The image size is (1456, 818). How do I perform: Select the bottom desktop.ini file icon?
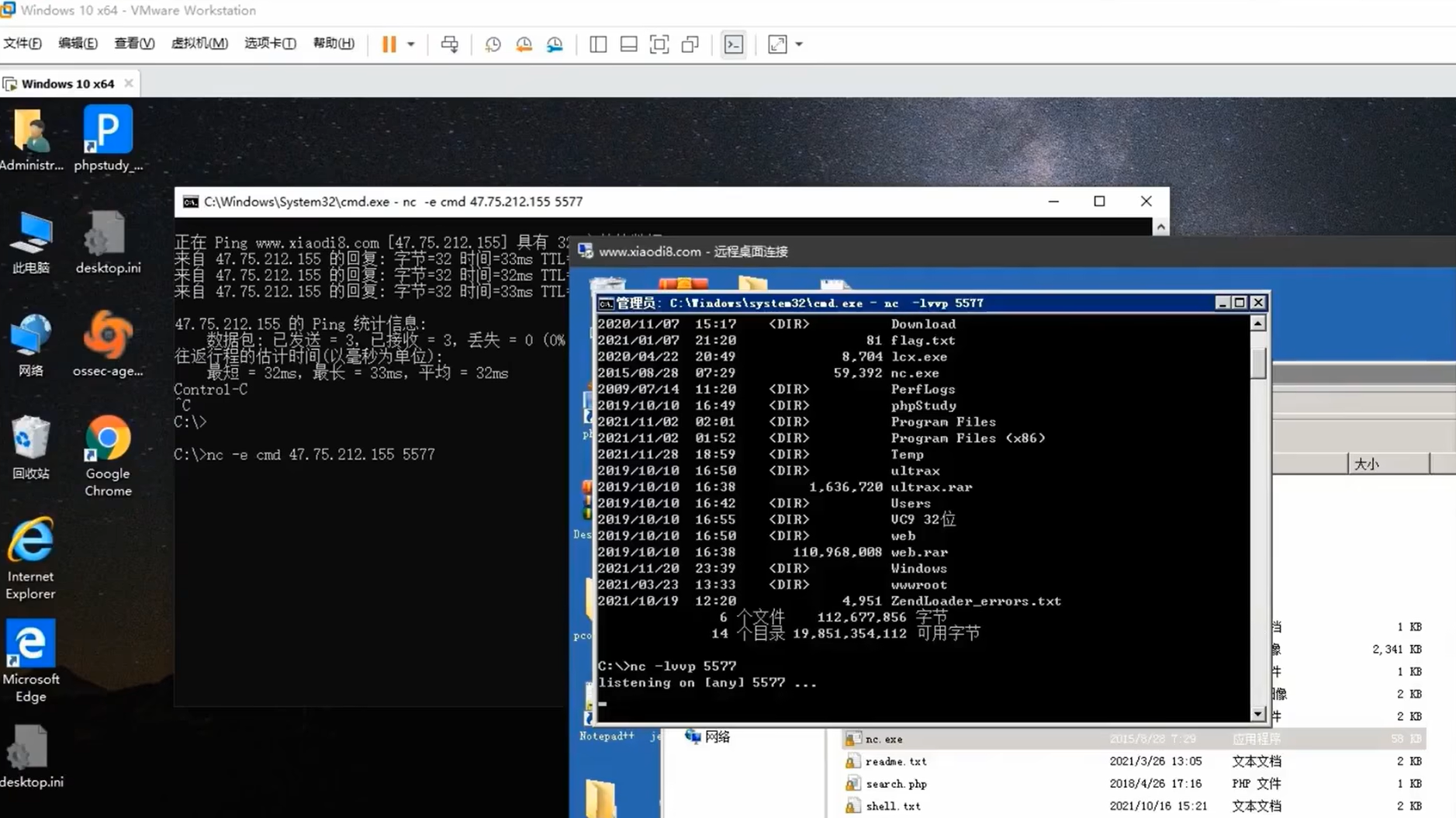pyautogui.click(x=31, y=757)
